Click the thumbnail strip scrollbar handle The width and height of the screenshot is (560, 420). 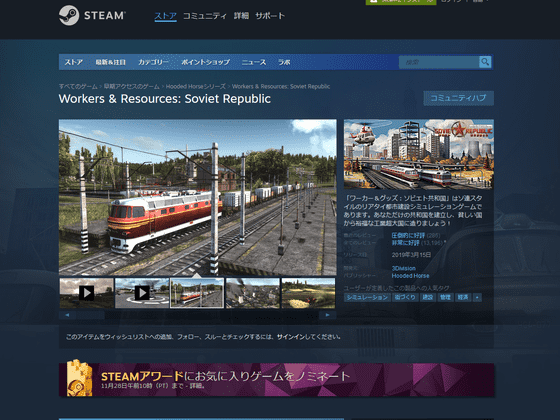(90, 315)
